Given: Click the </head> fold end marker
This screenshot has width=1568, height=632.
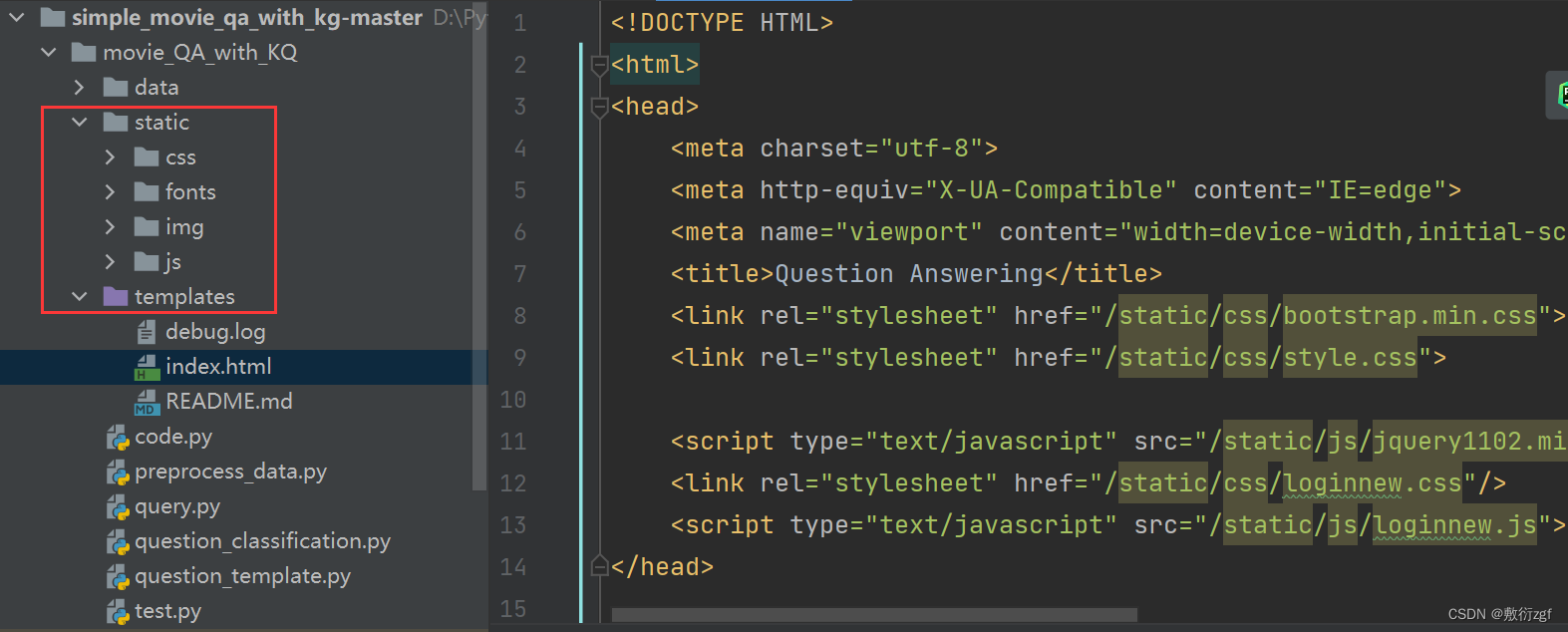Looking at the screenshot, I should 599,566.
